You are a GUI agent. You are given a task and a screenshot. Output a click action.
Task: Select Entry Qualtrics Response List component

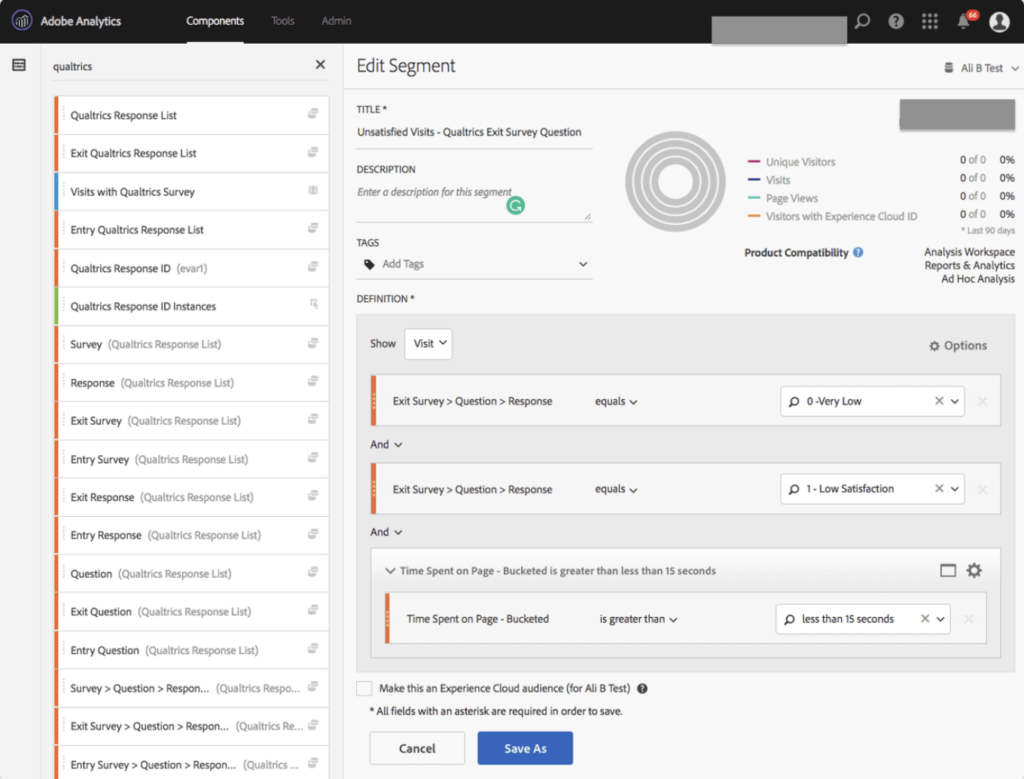click(192, 230)
